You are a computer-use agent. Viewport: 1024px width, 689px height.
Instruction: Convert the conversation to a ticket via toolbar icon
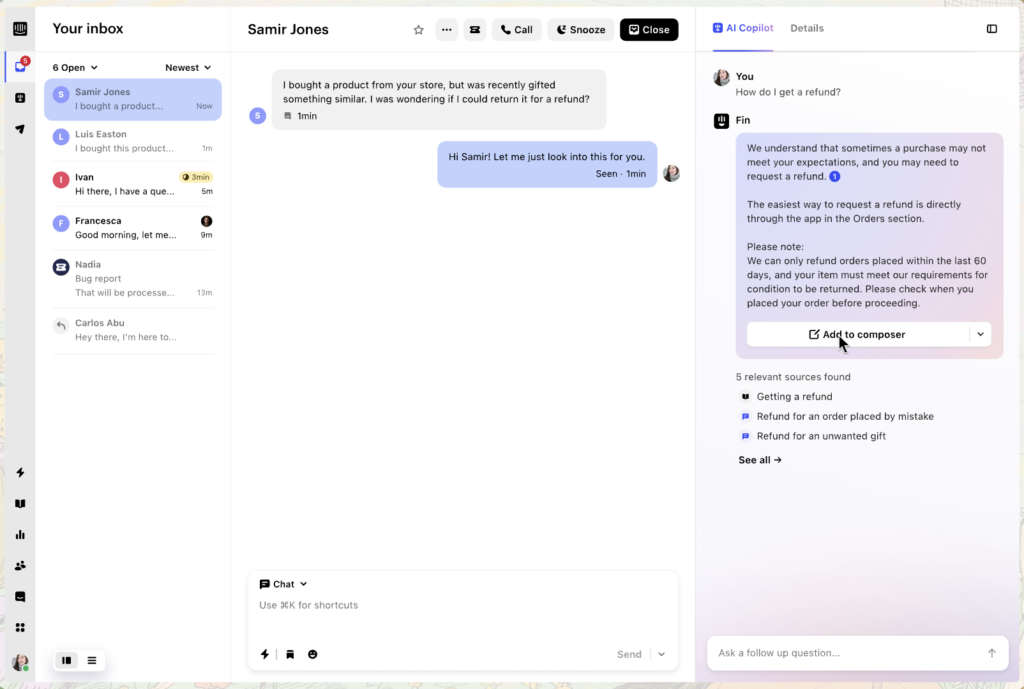click(474, 29)
